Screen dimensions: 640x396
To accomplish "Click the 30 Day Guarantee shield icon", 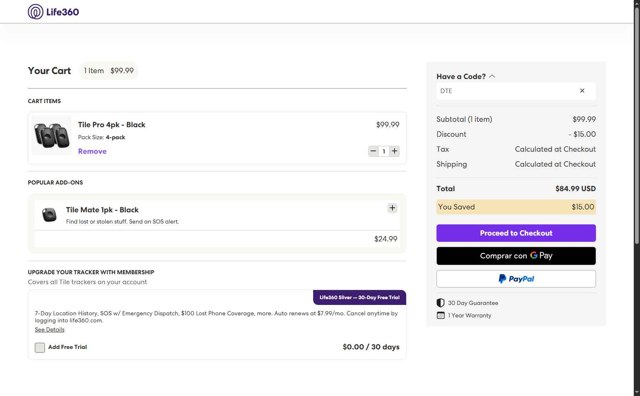I will click(x=440, y=303).
